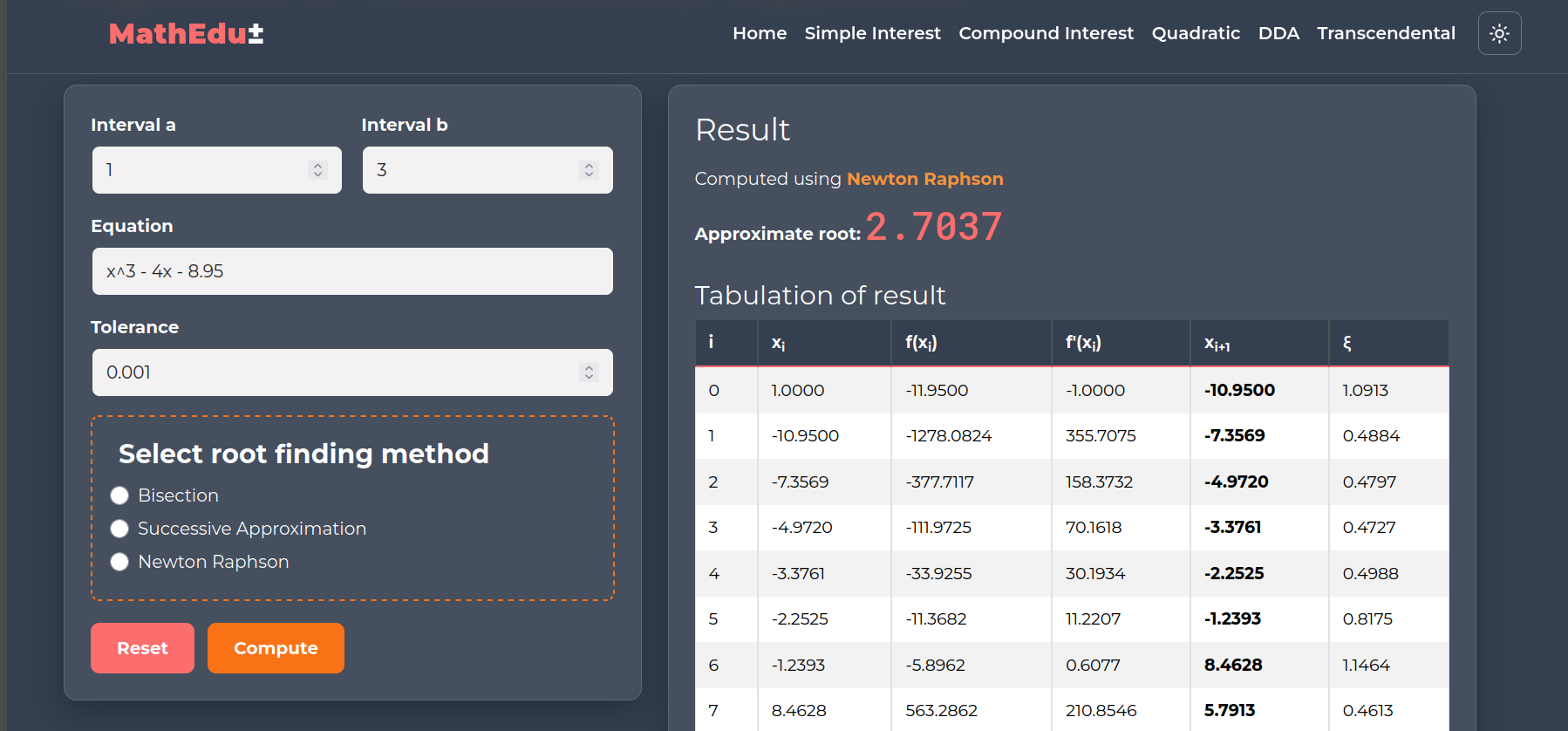
Task: Use the Interval b spinner arrows
Action: [589, 170]
